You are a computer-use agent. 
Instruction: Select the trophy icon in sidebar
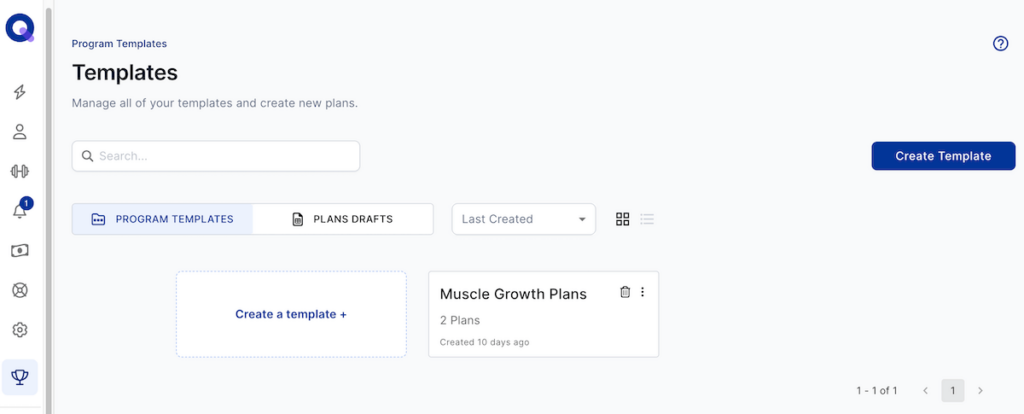click(x=20, y=376)
